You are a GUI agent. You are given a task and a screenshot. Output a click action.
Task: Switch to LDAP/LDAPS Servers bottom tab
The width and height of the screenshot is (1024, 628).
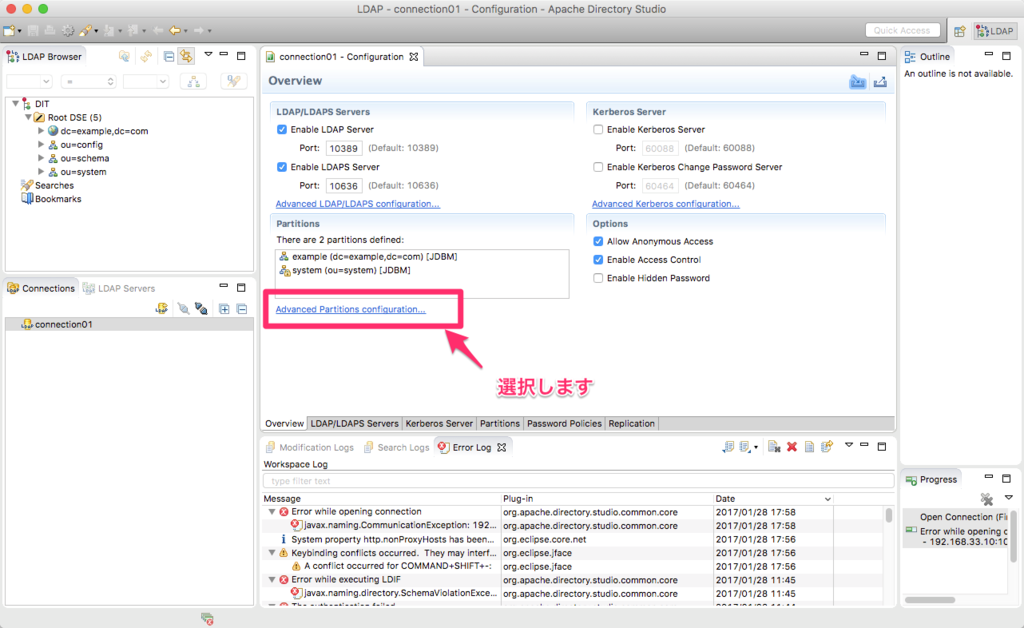[354, 424]
